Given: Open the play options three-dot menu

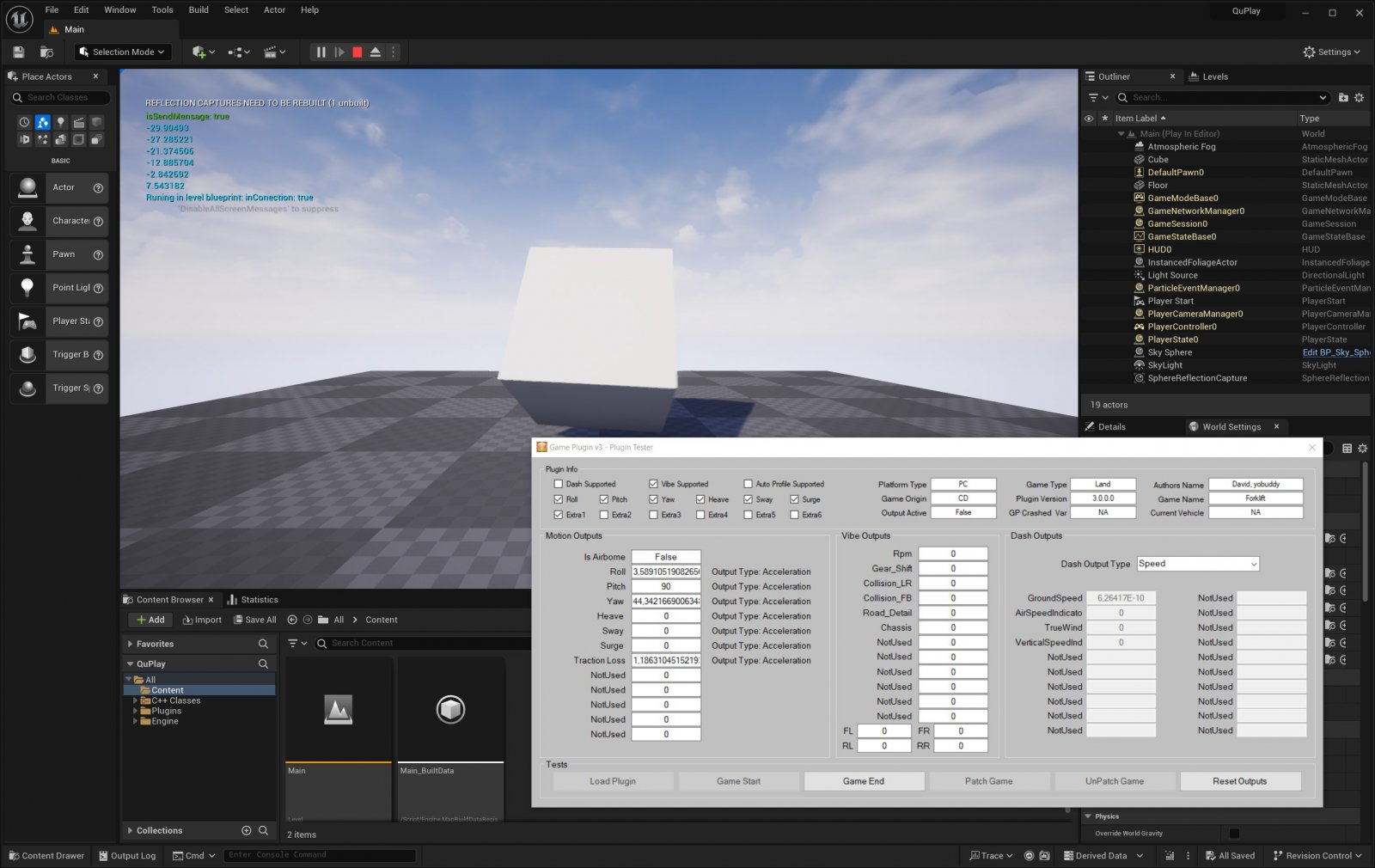Looking at the screenshot, I should 394,52.
